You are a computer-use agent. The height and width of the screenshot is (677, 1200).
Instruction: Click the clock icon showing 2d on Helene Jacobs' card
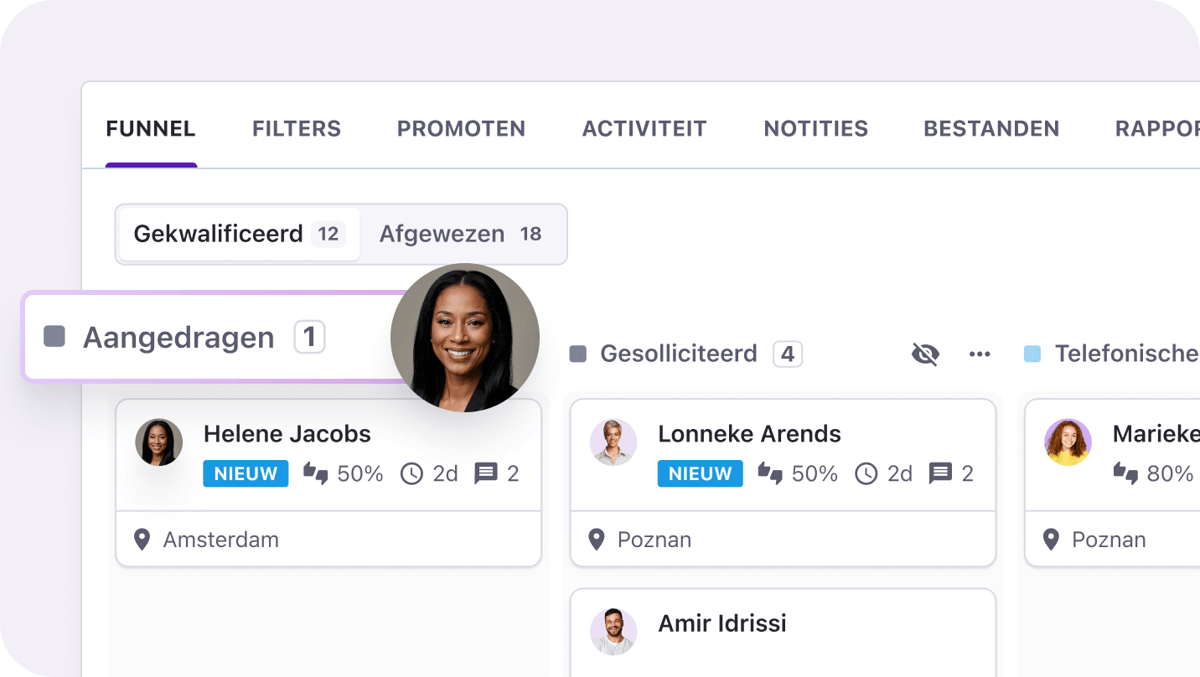411,474
